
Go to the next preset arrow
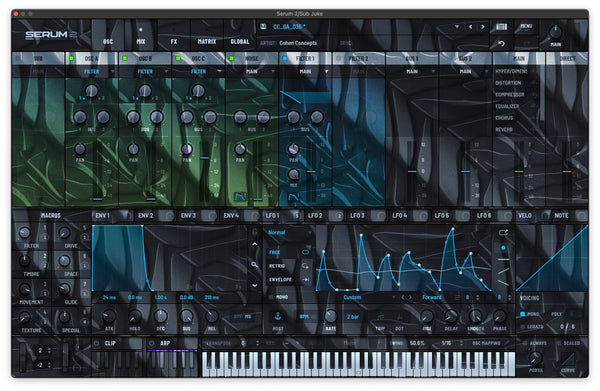point(483,27)
